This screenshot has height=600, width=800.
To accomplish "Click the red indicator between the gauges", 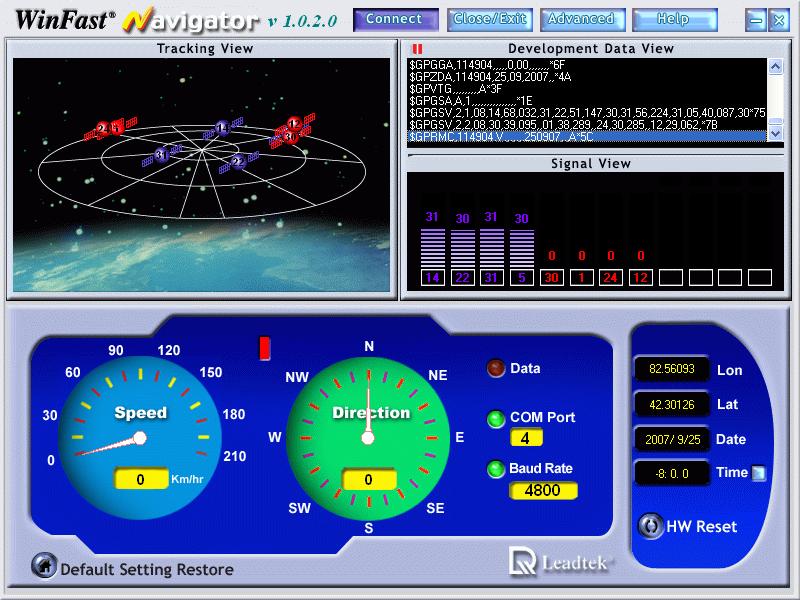I will 265,348.
